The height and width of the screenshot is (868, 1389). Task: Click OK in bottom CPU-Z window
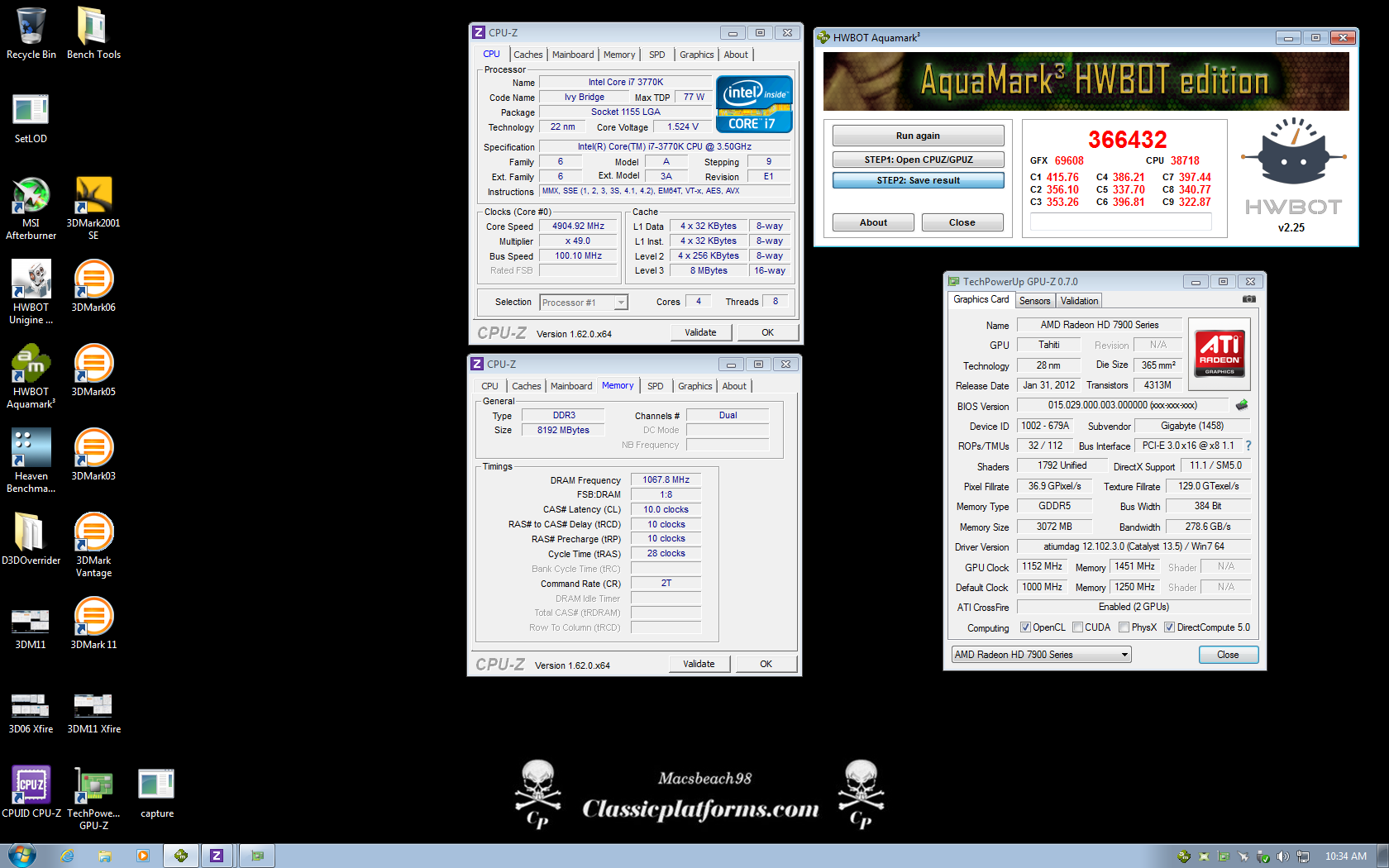[766, 664]
